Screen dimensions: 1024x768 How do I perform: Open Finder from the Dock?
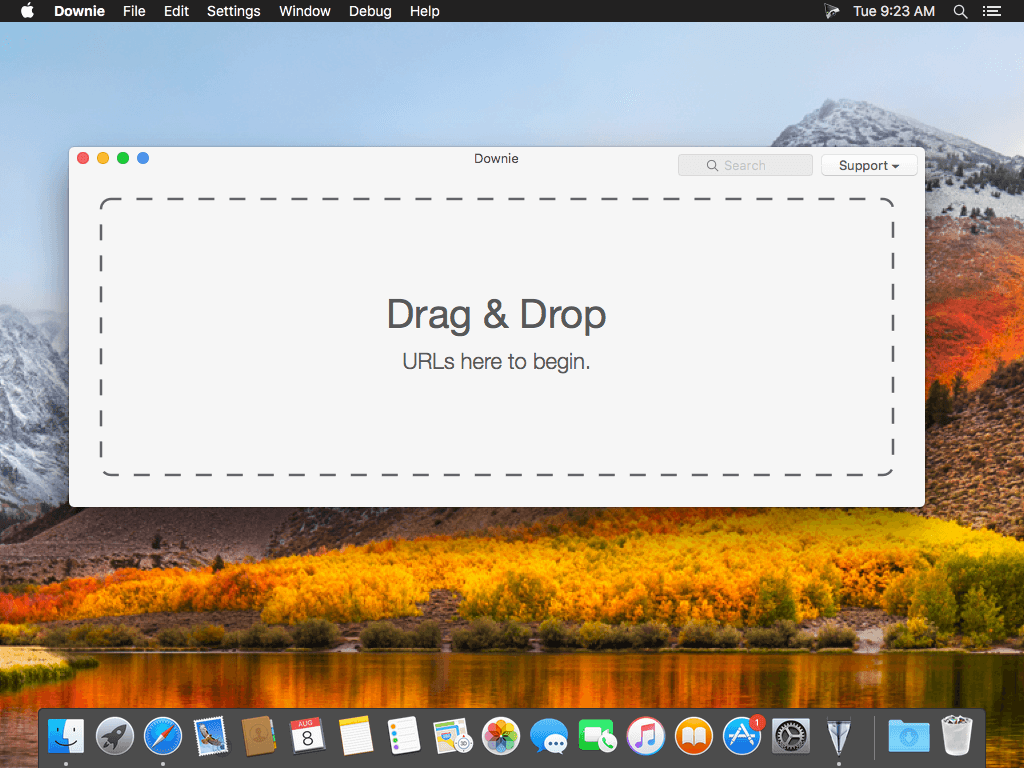tap(66, 736)
